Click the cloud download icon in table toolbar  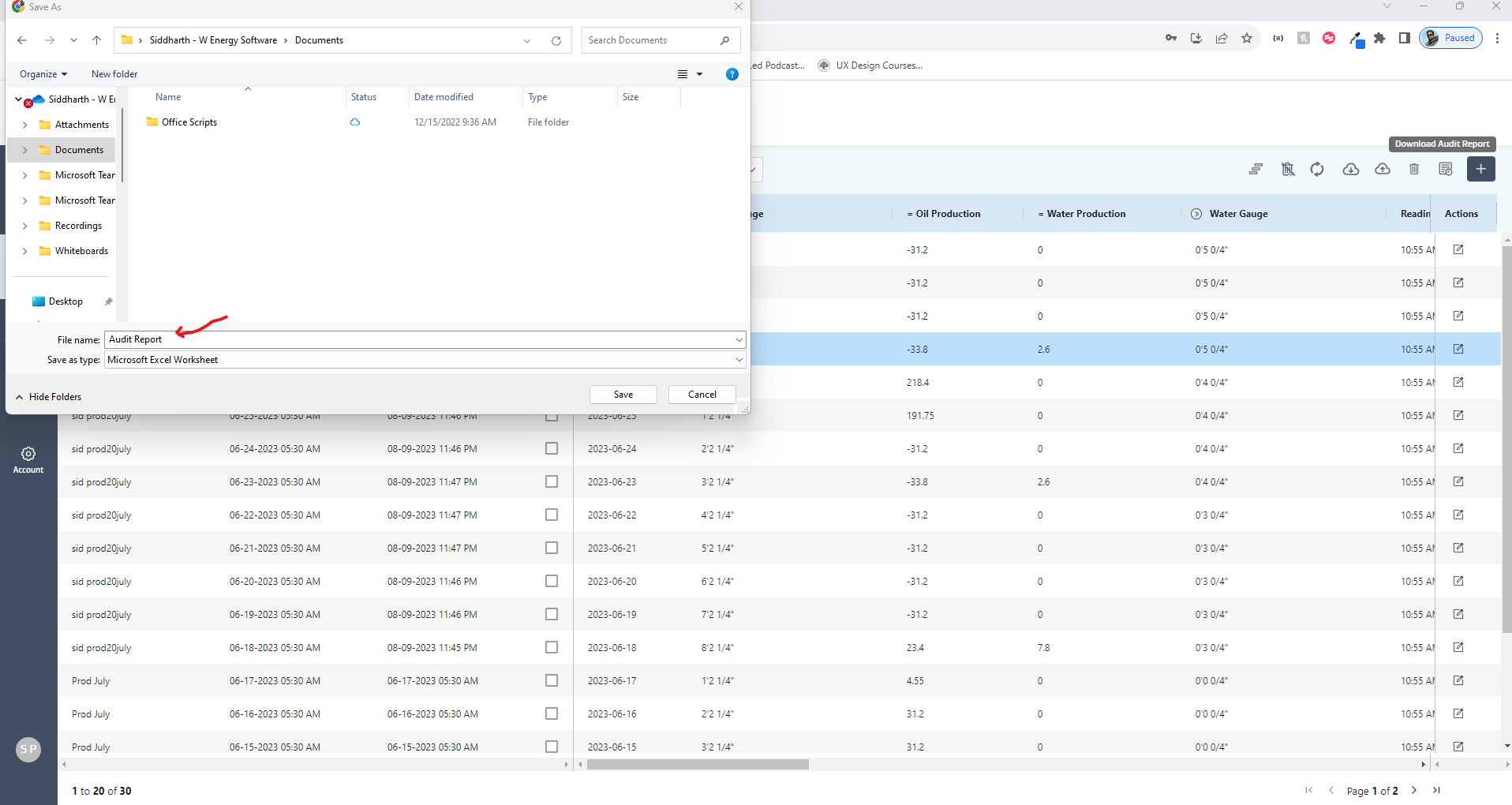coord(1350,170)
